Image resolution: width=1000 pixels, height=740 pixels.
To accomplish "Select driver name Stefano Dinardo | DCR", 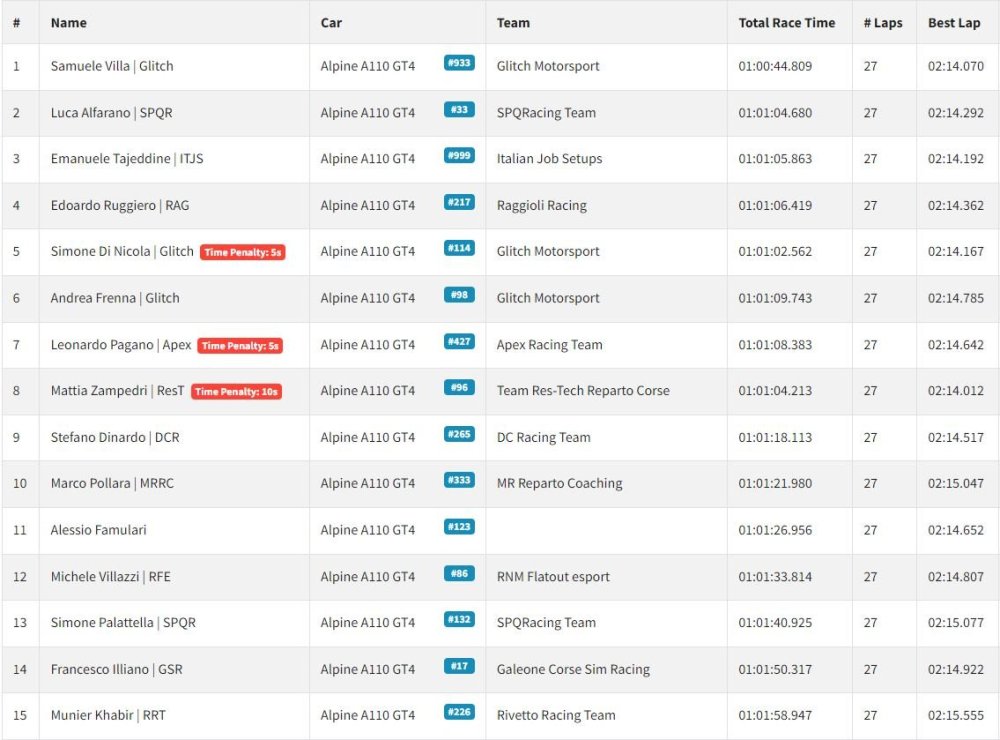I will (x=115, y=438).
